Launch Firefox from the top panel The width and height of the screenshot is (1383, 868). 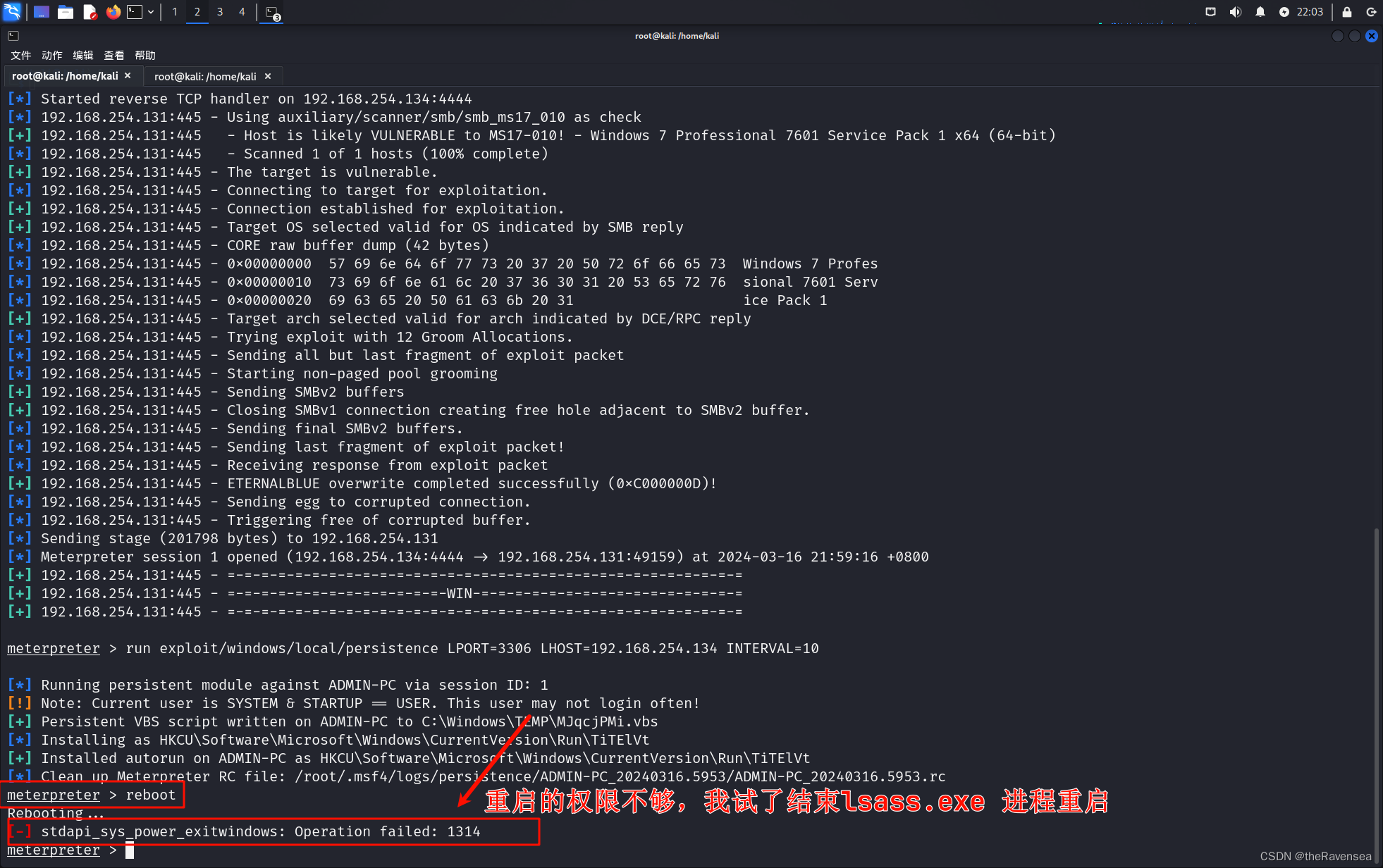click(x=113, y=12)
